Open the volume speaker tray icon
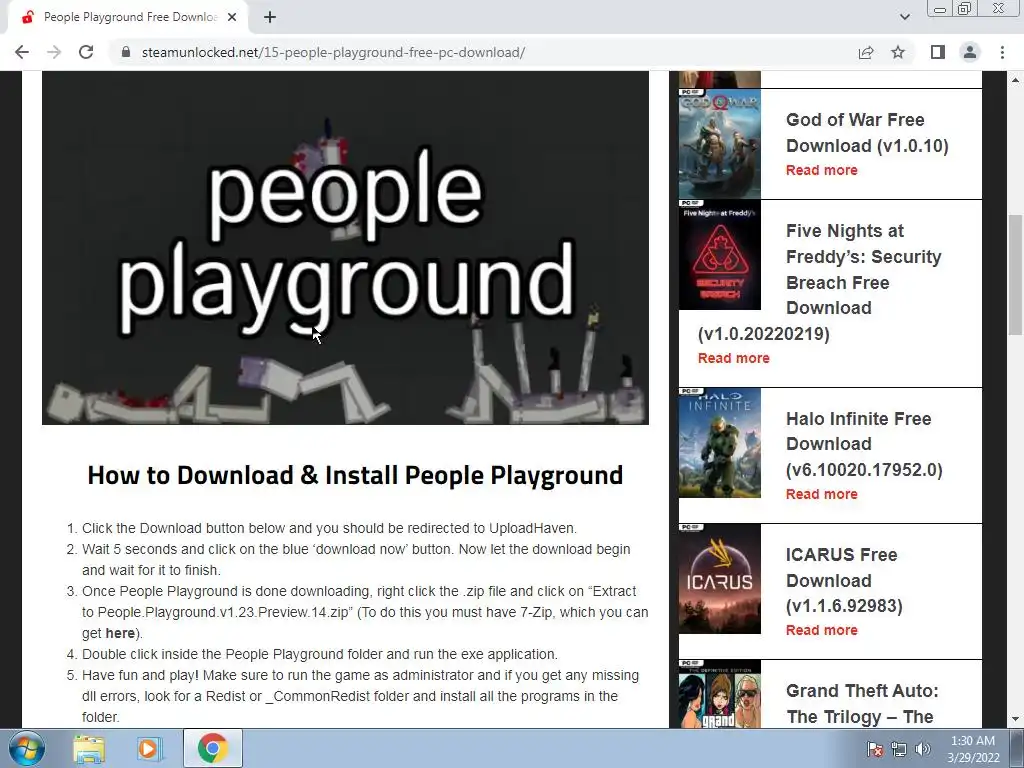 [922, 749]
